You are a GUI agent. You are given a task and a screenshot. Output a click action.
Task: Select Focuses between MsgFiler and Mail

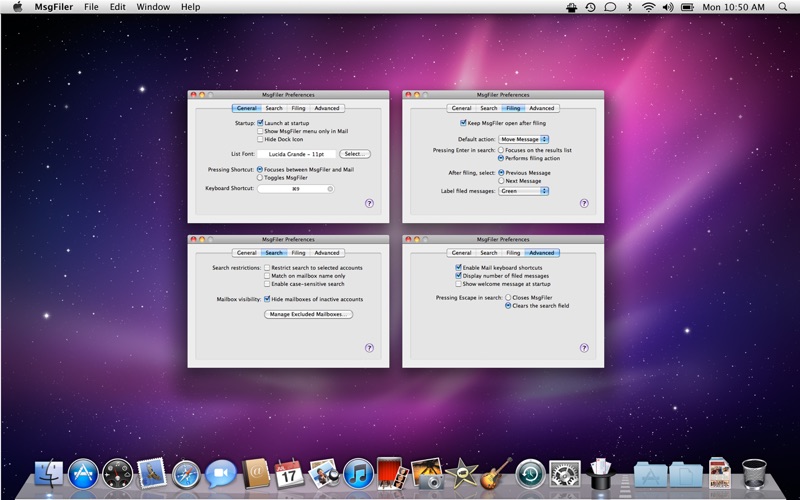(x=260, y=169)
